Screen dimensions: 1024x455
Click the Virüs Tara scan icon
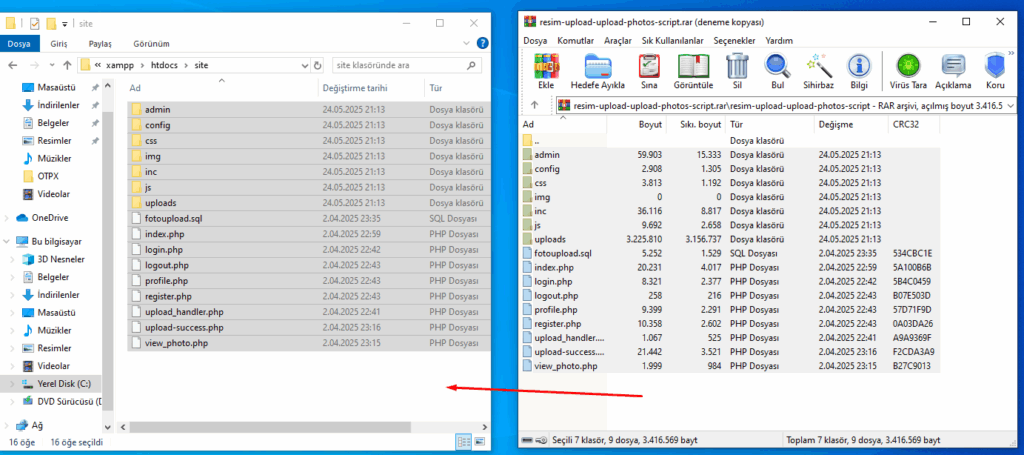tap(908, 67)
